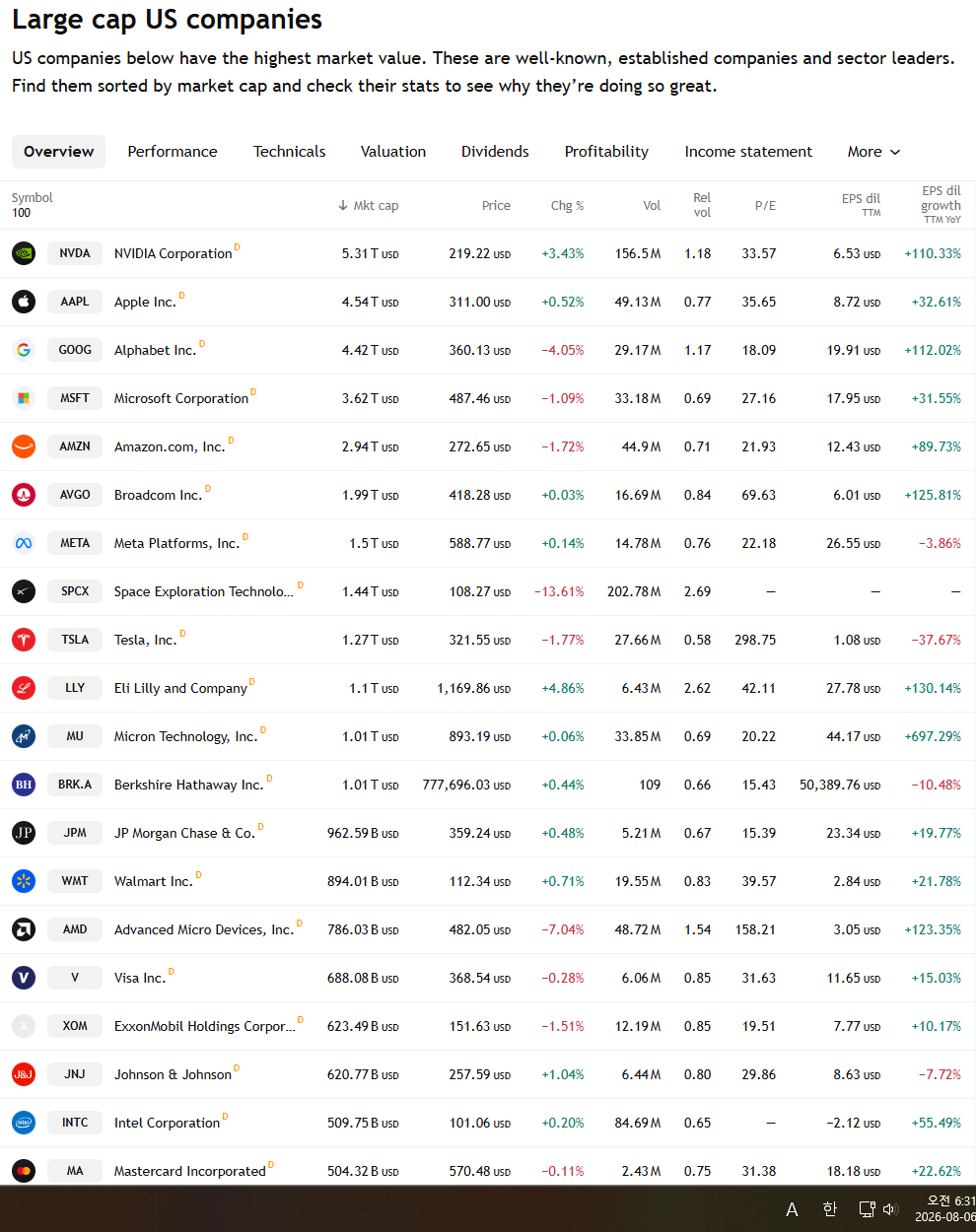This screenshot has width=976, height=1232.
Task: Open the Dividends tab
Action: (495, 152)
